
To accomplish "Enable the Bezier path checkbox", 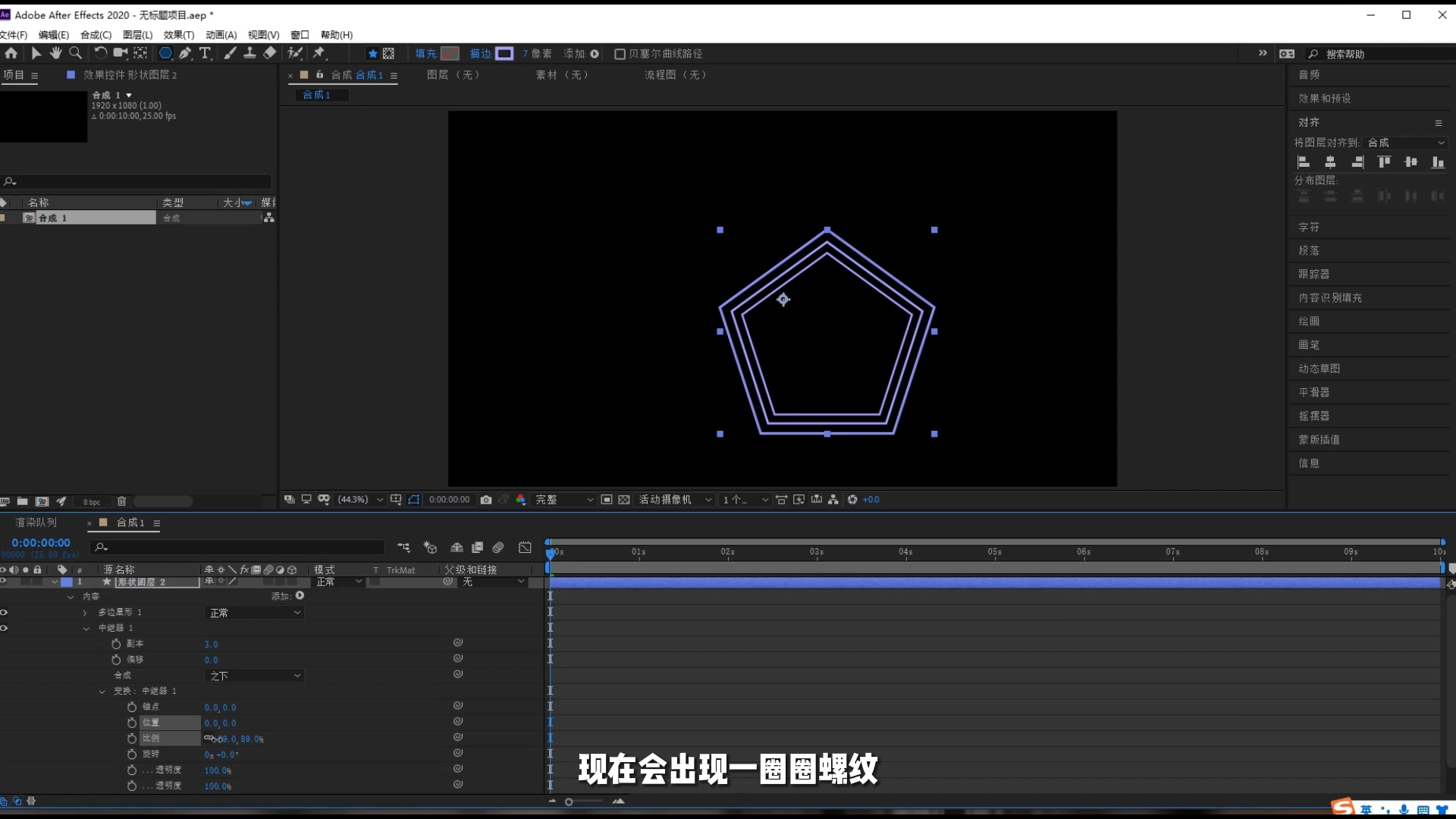I will (x=620, y=54).
